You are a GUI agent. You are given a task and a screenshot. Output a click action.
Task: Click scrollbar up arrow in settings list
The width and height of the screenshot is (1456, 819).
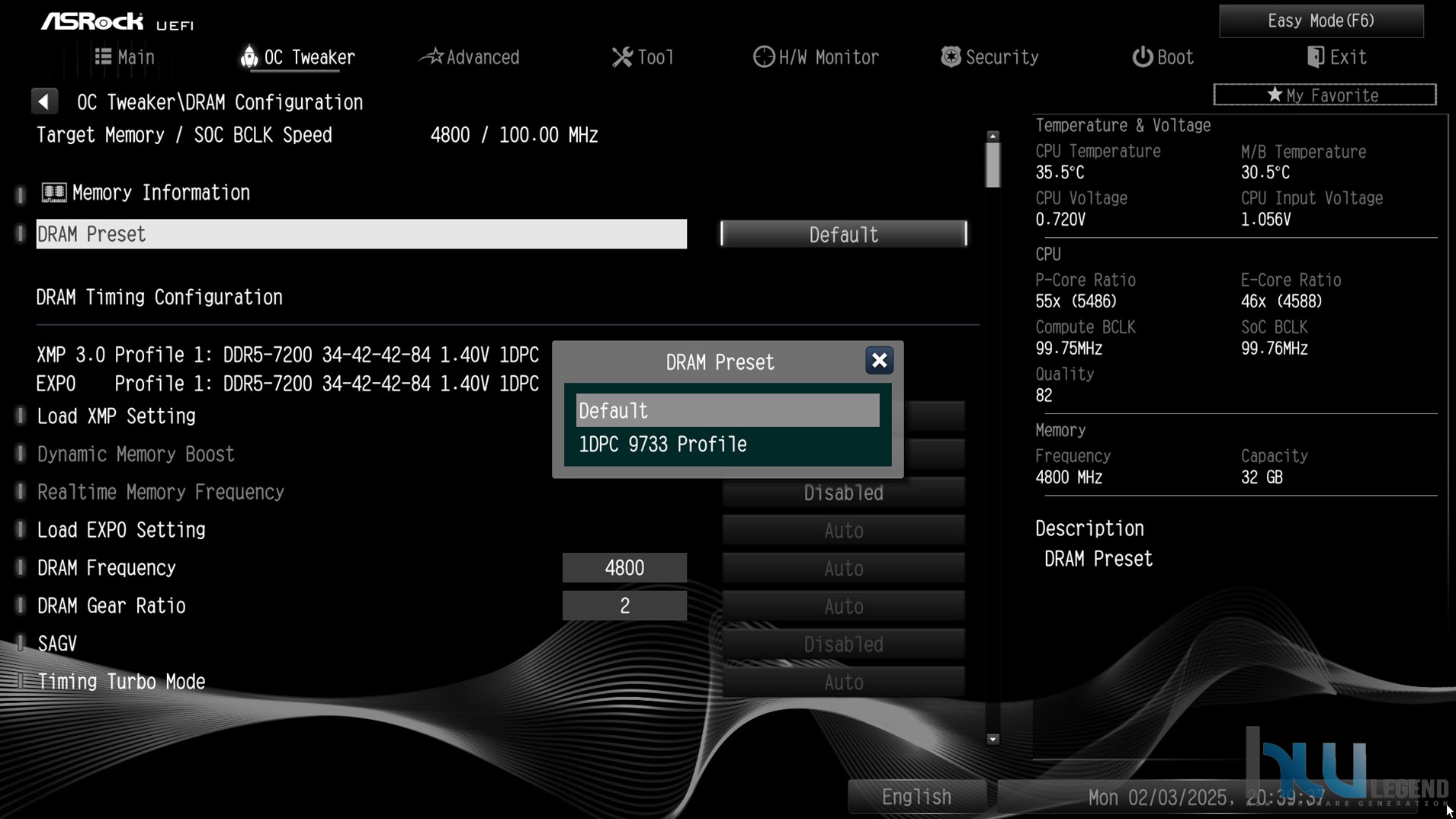click(993, 136)
